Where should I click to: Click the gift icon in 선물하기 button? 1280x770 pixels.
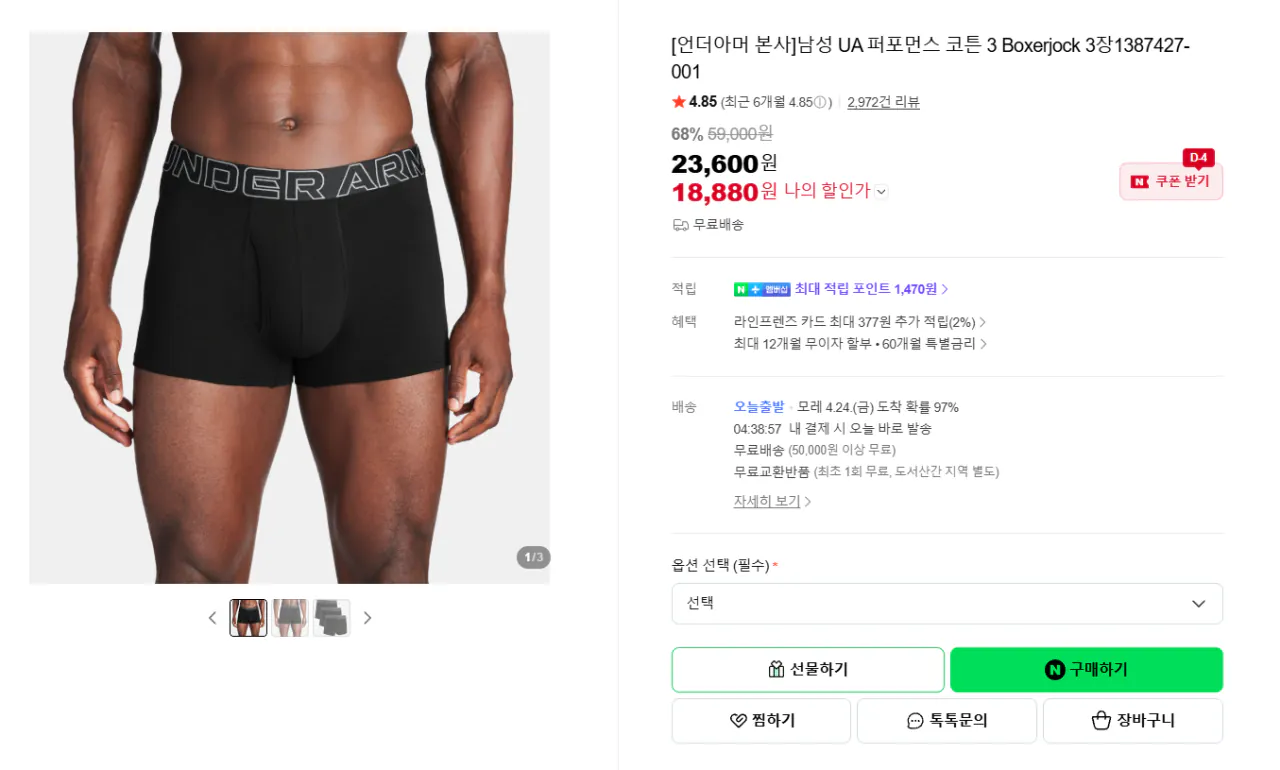[x=778, y=669]
